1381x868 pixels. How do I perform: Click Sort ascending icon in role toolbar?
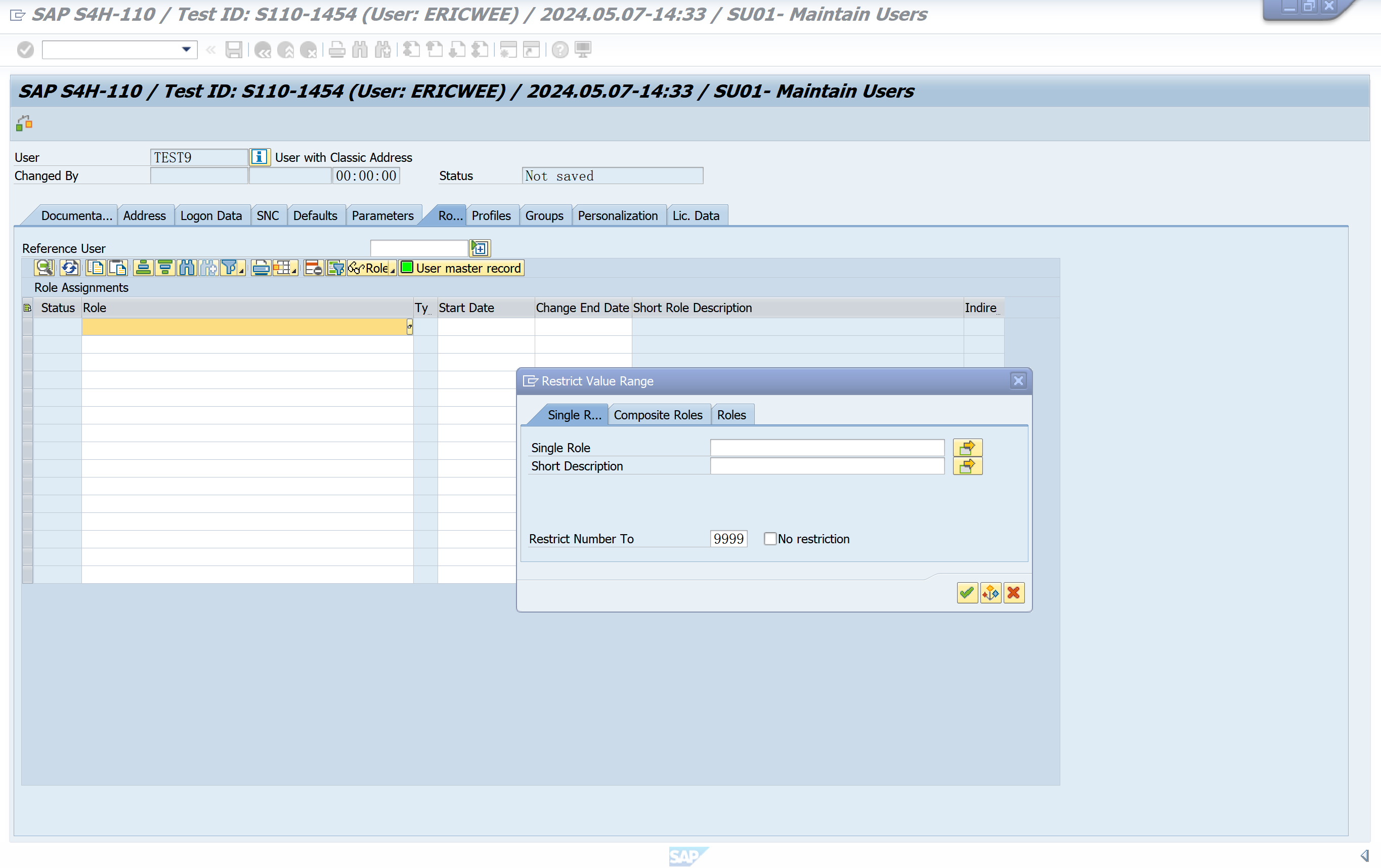point(143,268)
